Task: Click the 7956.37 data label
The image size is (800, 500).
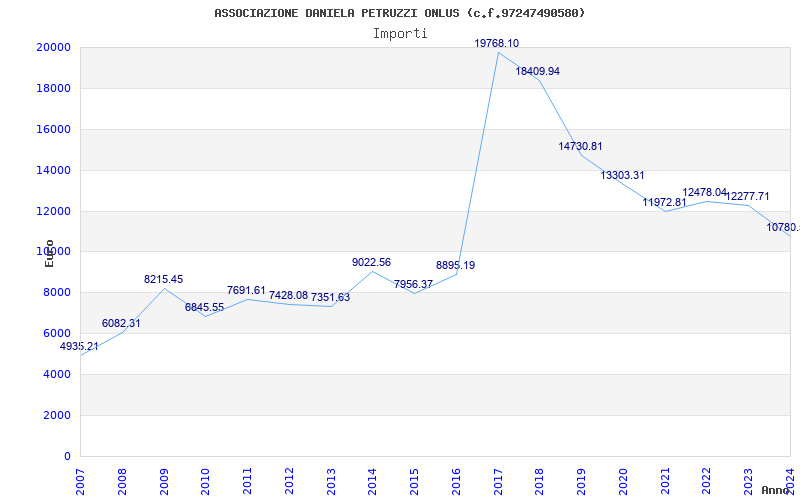Action: pyautogui.click(x=413, y=285)
